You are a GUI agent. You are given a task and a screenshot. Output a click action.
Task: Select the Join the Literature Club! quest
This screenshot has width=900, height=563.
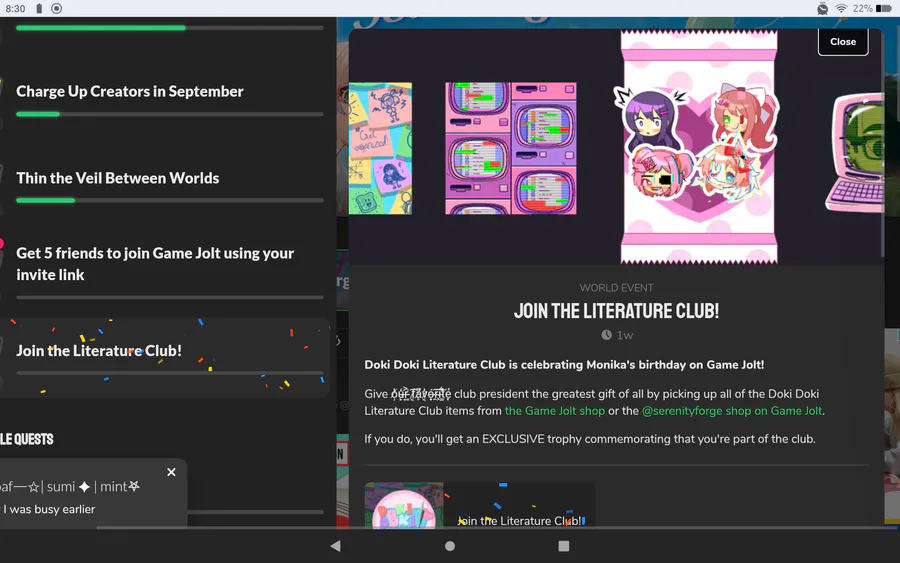[x=165, y=357]
